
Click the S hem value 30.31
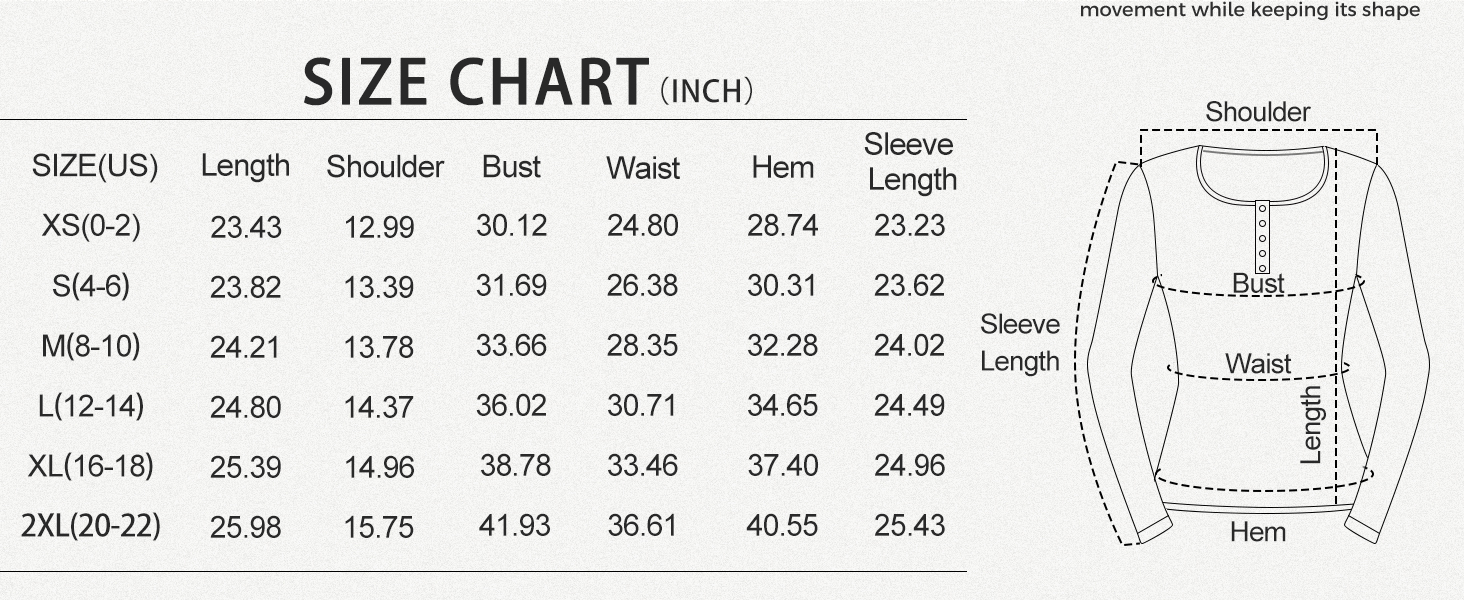(x=782, y=286)
